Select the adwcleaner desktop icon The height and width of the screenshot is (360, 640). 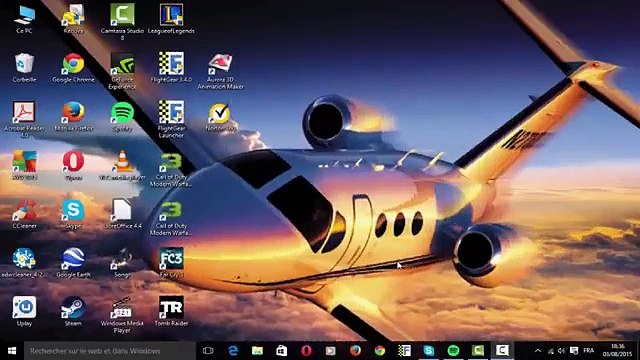click(24, 262)
